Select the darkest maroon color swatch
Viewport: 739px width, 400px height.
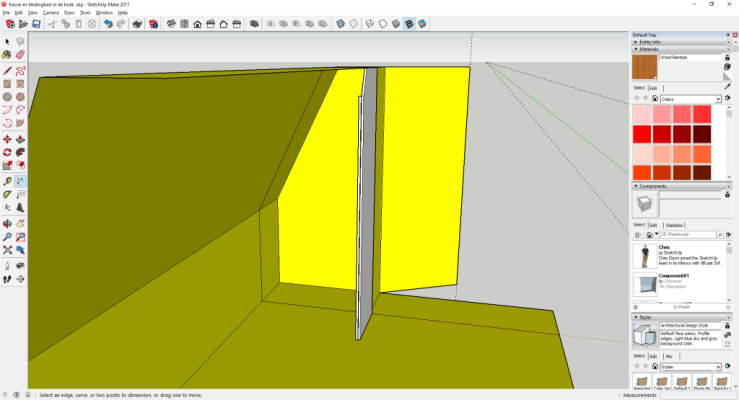click(x=702, y=134)
